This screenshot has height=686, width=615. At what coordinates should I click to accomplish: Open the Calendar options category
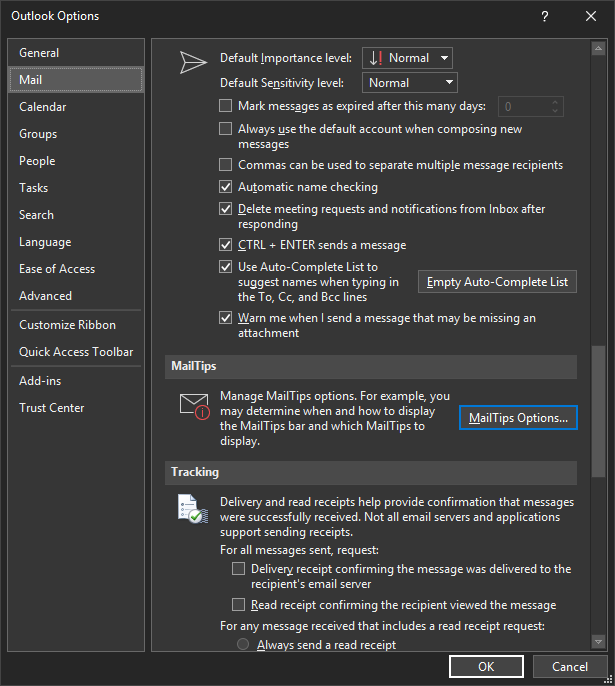click(x=76, y=107)
